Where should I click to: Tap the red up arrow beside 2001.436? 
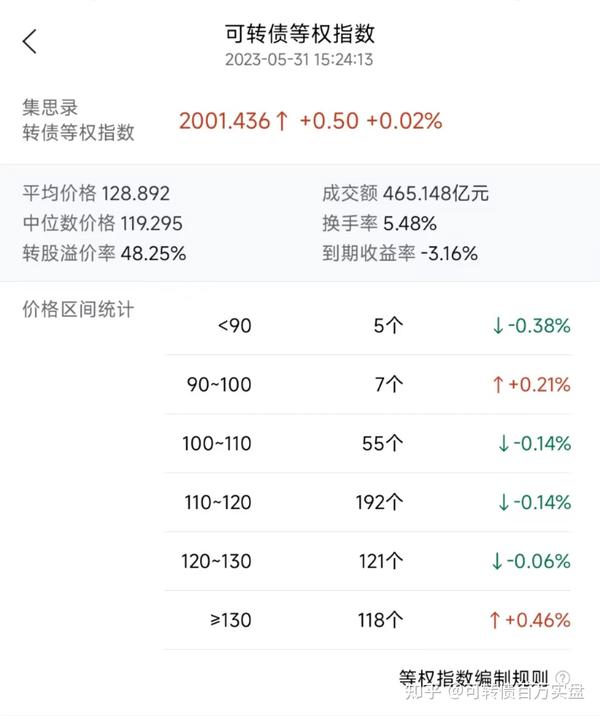282,121
